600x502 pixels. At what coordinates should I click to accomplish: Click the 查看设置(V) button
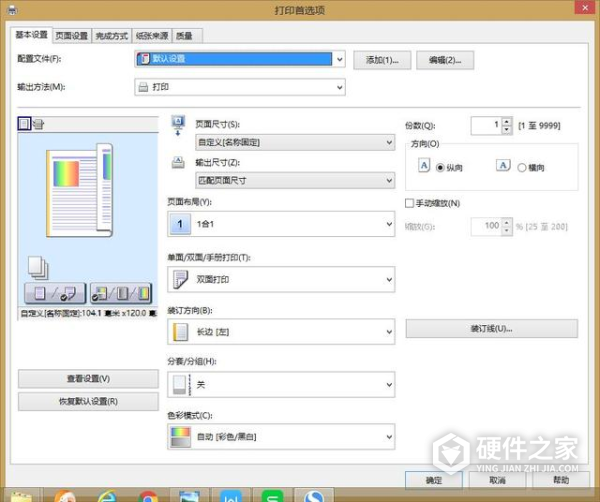click(x=88, y=379)
